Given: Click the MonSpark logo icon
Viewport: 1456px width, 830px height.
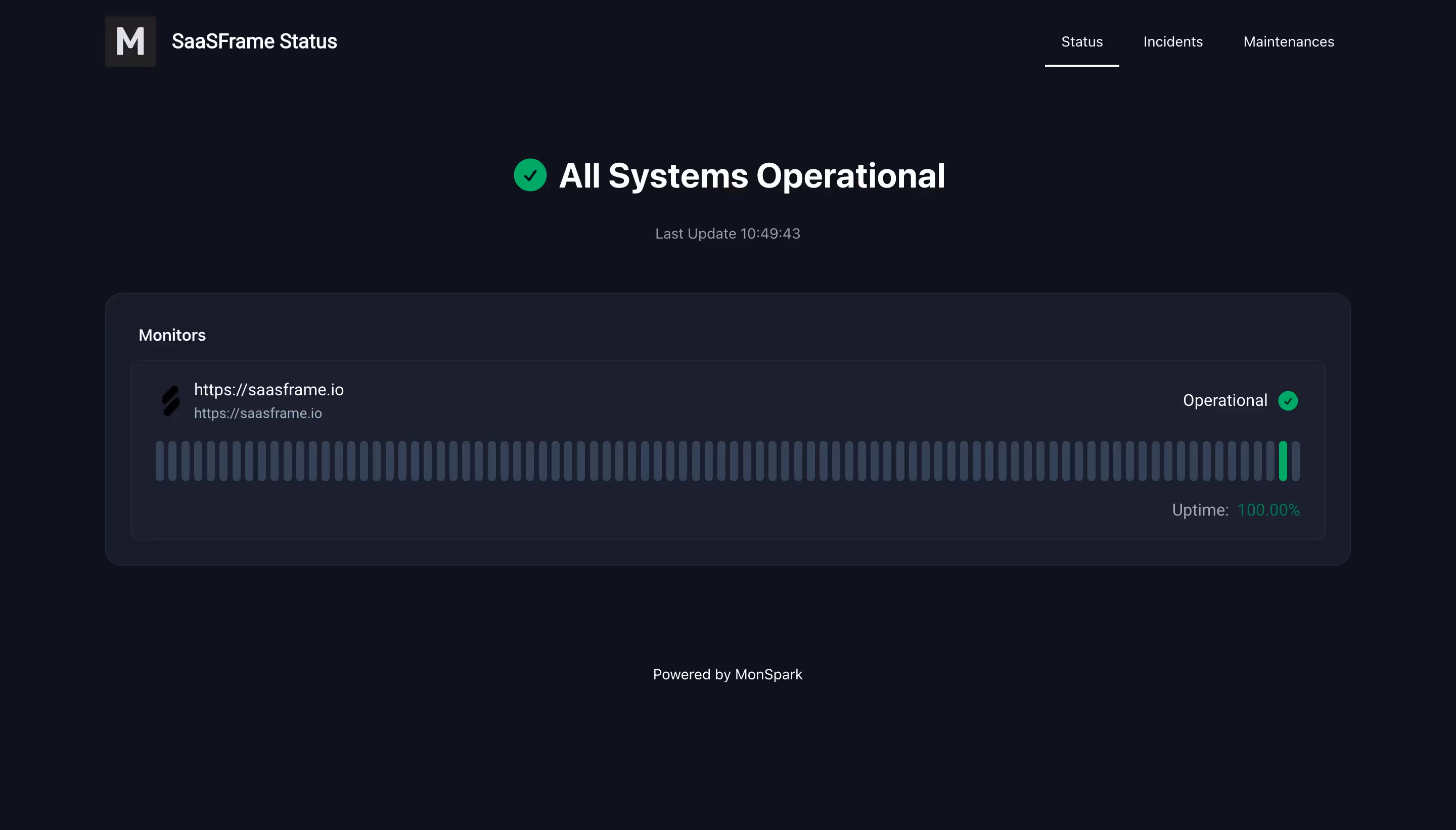Looking at the screenshot, I should [129, 40].
